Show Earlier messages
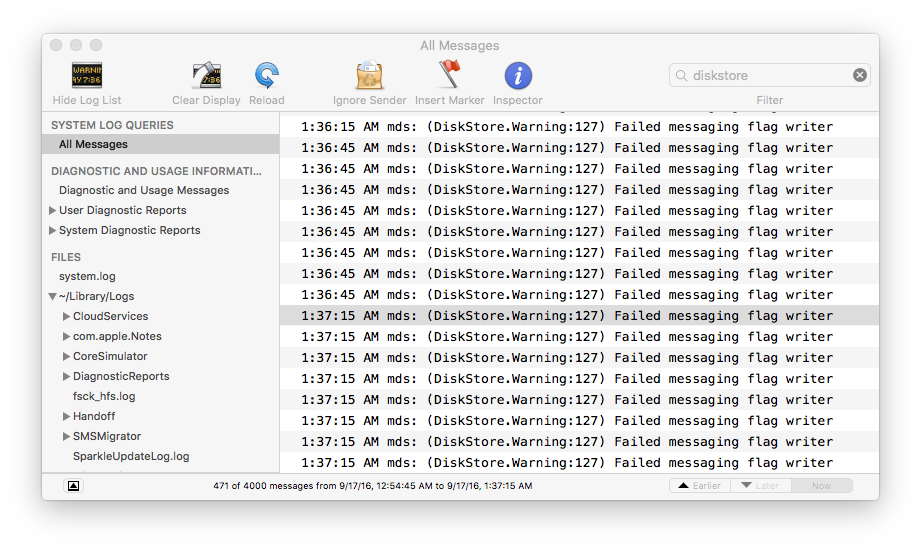Image resolution: width=921 pixels, height=550 pixels. pyautogui.click(x=700, y=486)
